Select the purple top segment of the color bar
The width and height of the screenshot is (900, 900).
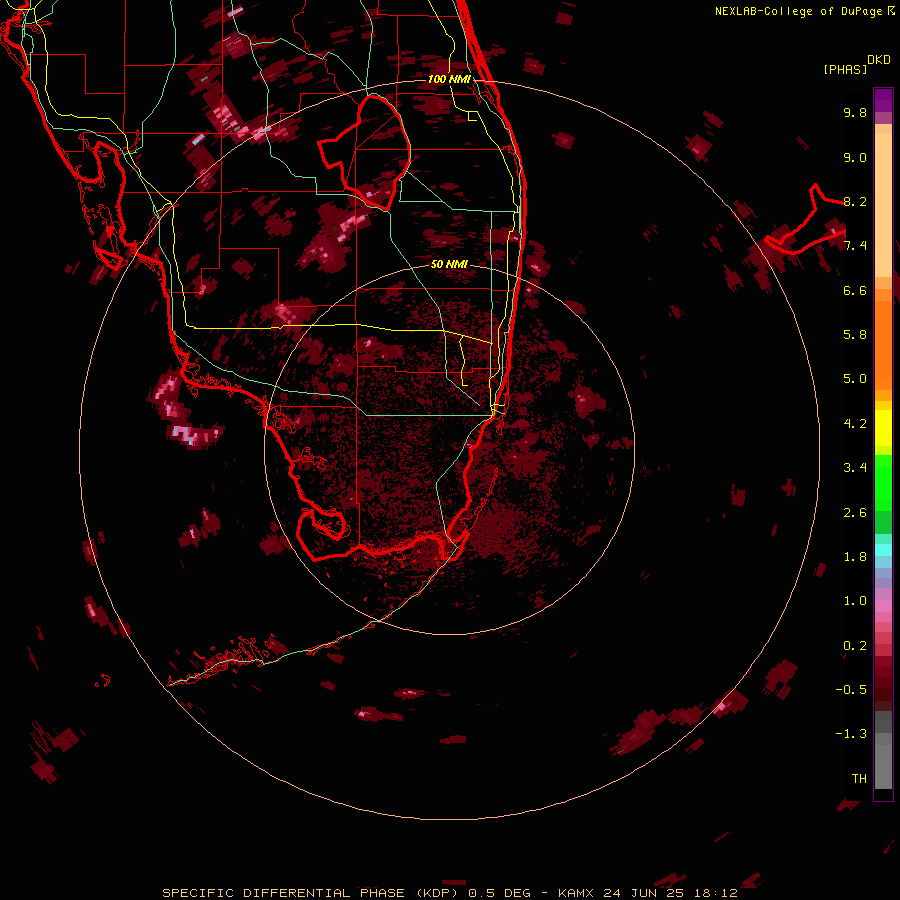[x=883, y=100]
